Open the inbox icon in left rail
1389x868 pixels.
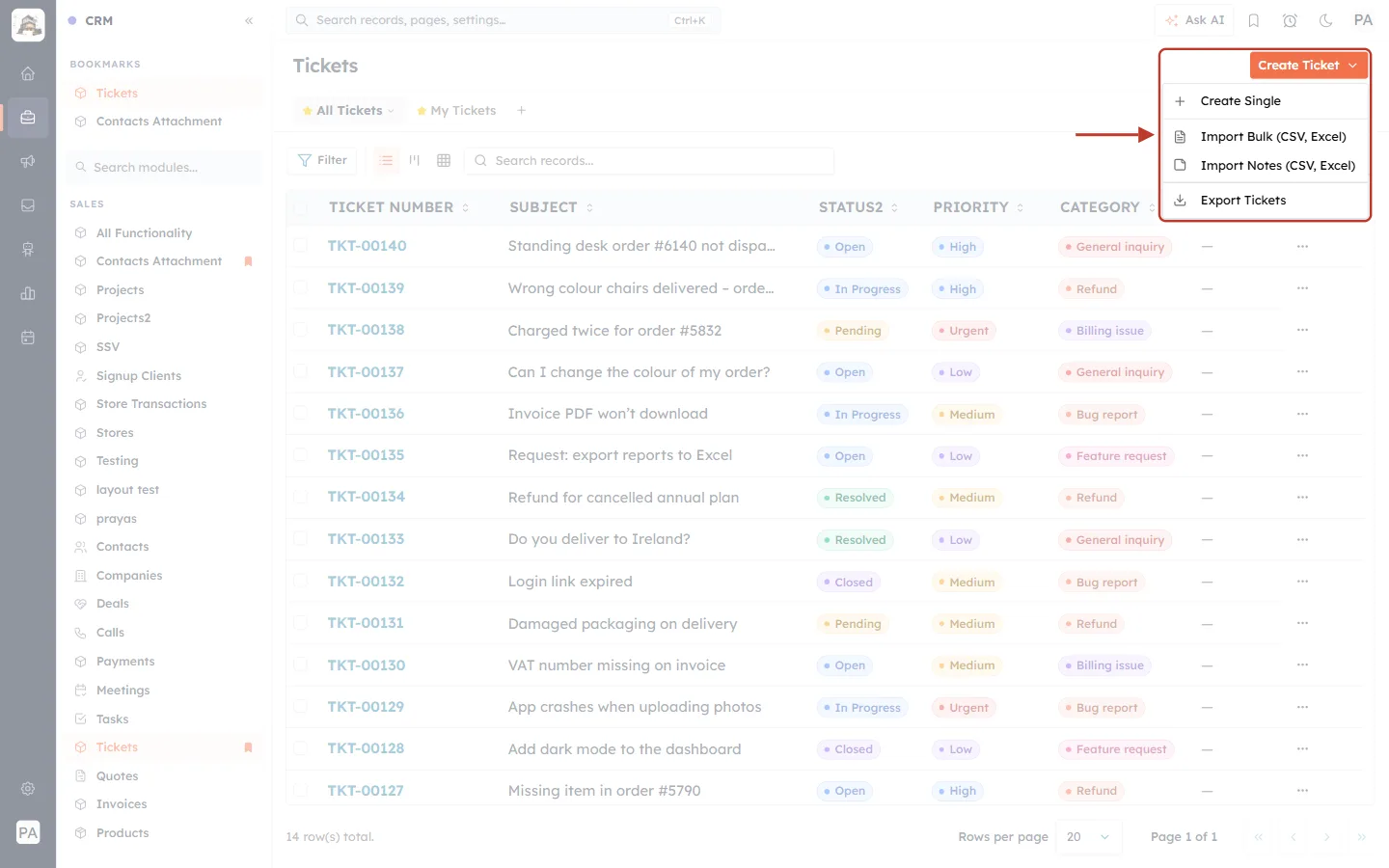point(28,205)
